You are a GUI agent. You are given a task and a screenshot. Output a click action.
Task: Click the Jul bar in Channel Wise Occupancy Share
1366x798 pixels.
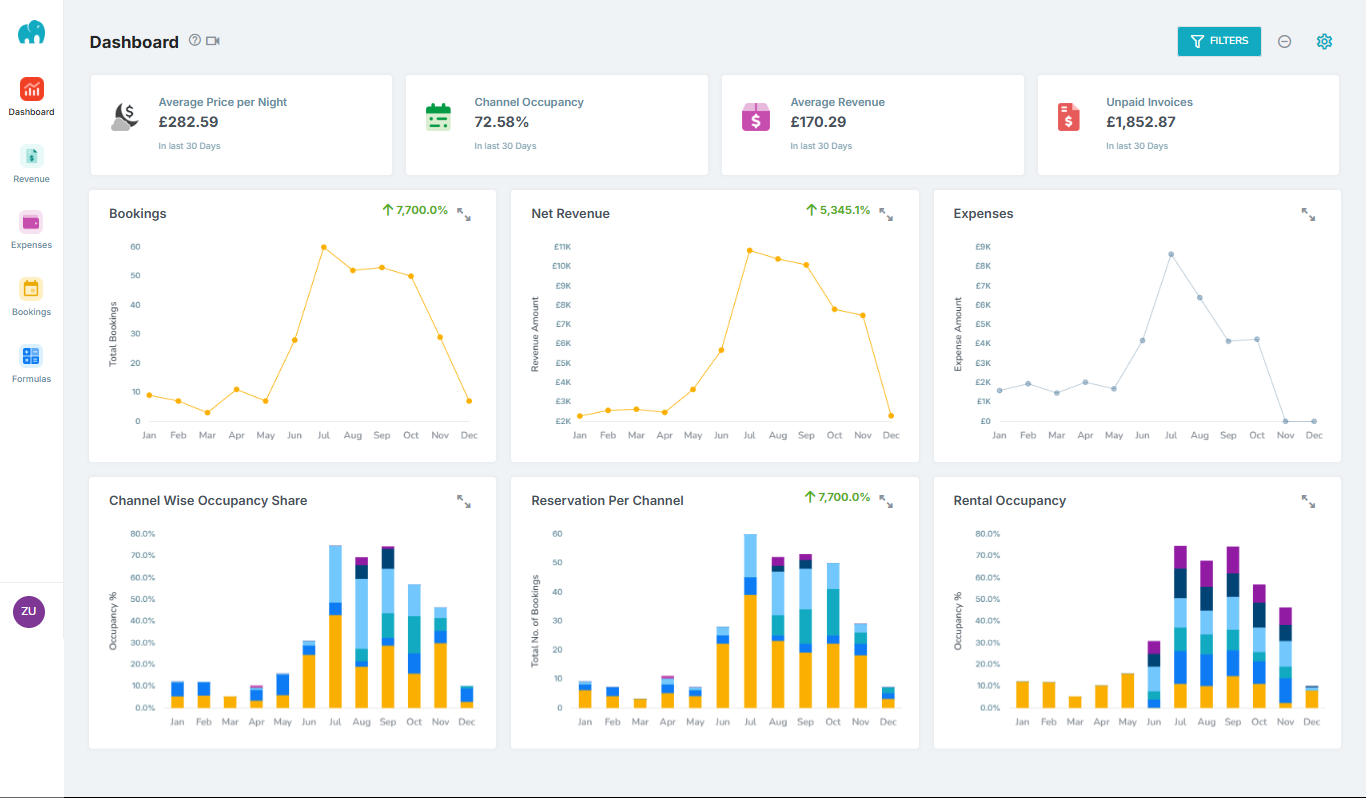click(335, 627)
